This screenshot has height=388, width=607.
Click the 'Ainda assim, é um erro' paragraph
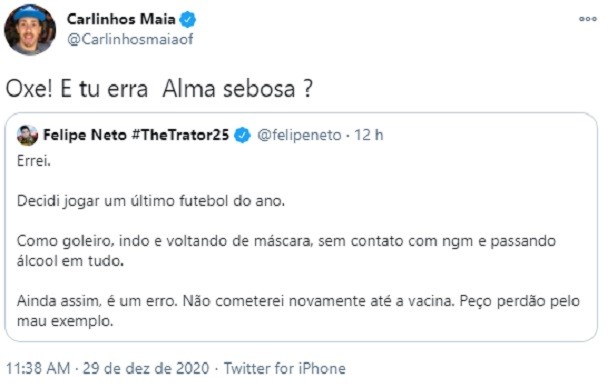click(298, 311)
